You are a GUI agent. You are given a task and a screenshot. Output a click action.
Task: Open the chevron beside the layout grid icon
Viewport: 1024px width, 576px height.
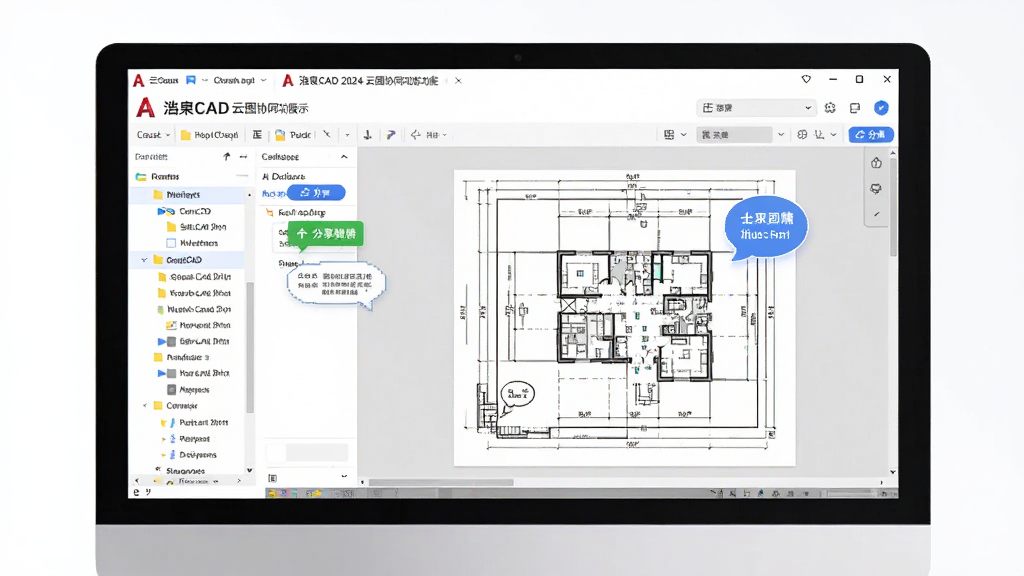click(x=684, y=135)
